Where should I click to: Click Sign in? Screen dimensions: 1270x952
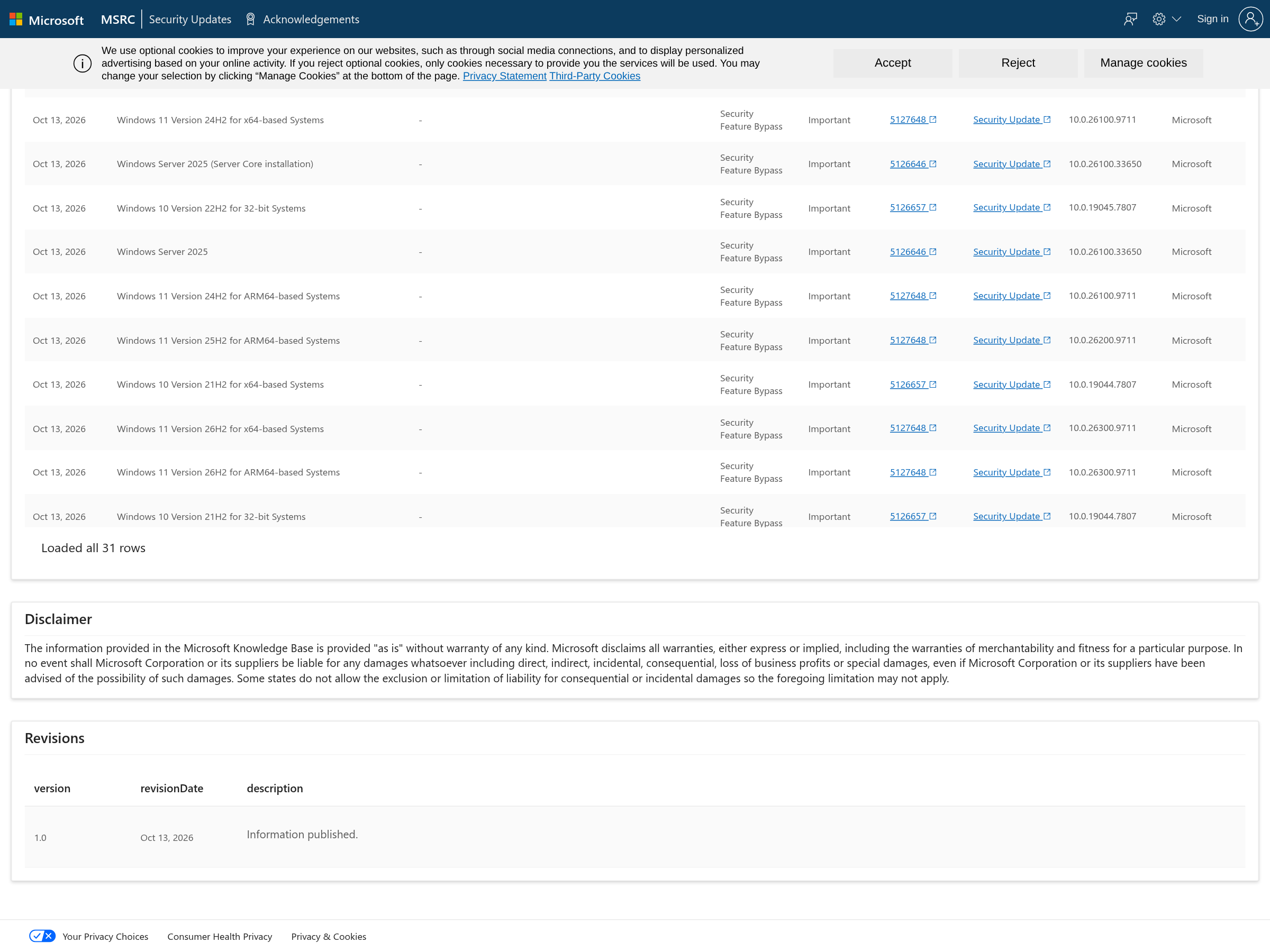coord(1213,19)
